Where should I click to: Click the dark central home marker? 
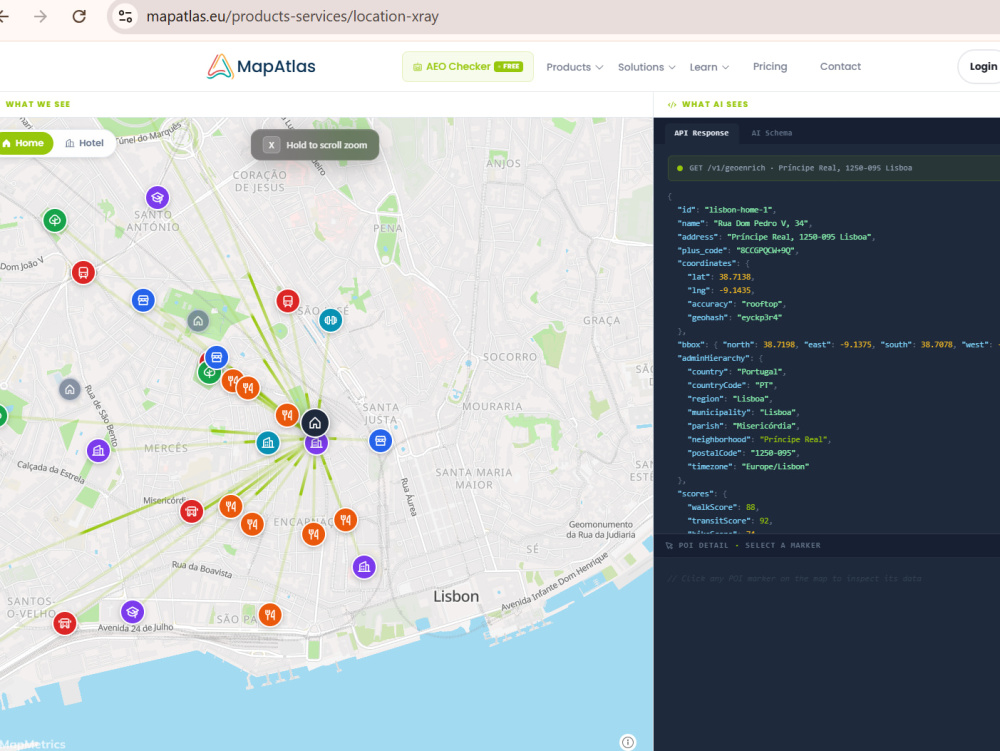click(x=315, y=423)
